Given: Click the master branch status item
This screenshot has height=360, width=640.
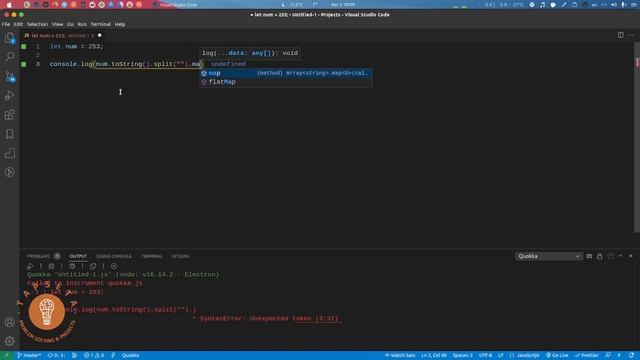Looking at the screenshot, I should click(x=29, y=356).
